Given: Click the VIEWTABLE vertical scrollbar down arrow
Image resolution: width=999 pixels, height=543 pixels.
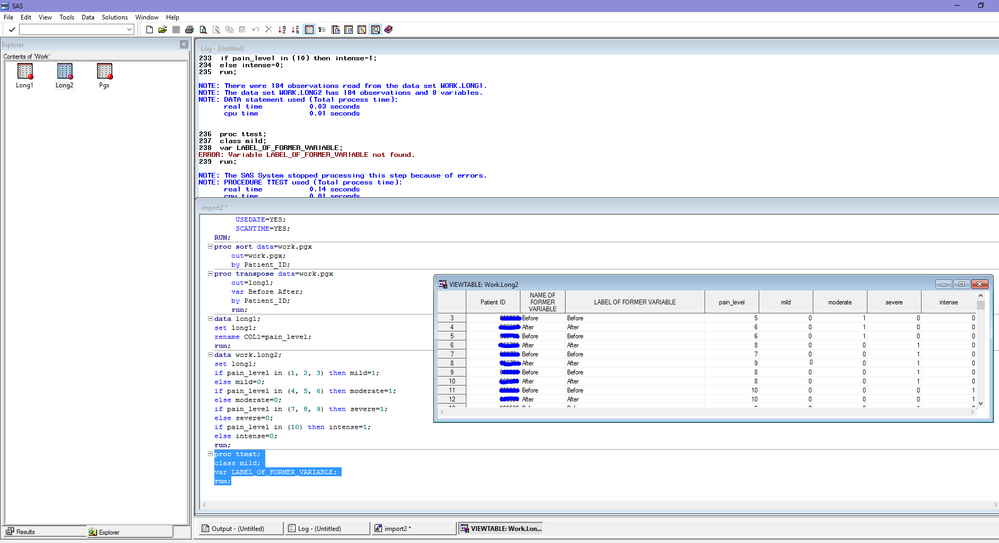Looking at the screenshot, I should [x=981, y=403].
